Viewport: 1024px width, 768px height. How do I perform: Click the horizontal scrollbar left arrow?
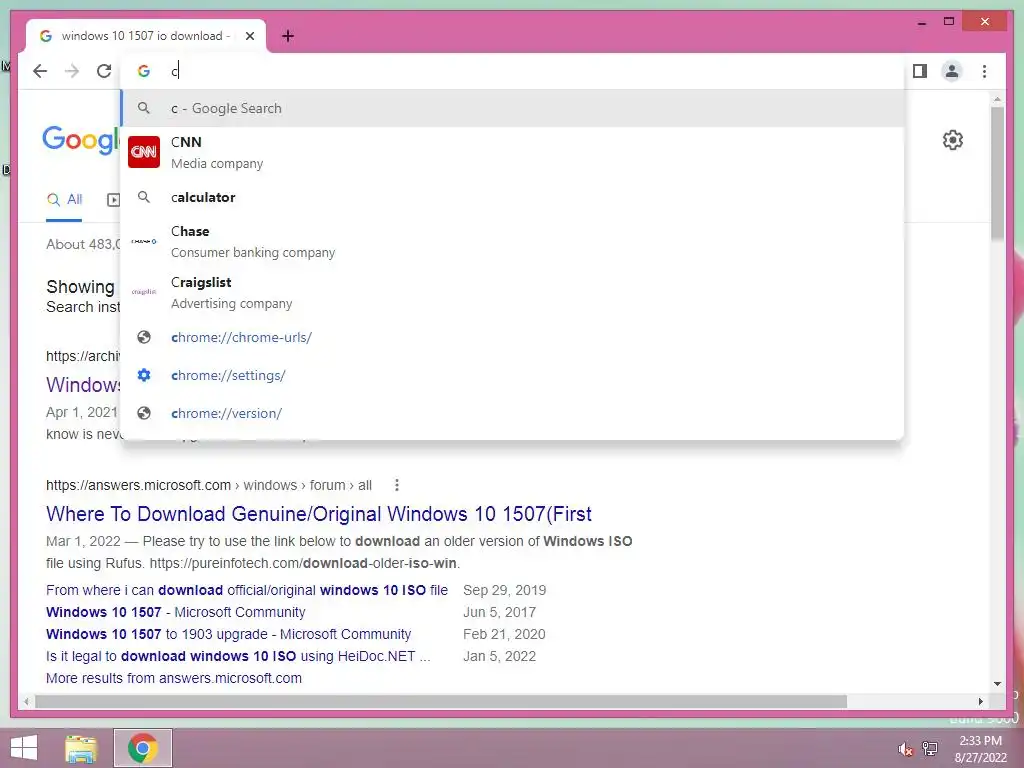coord(26,701)
